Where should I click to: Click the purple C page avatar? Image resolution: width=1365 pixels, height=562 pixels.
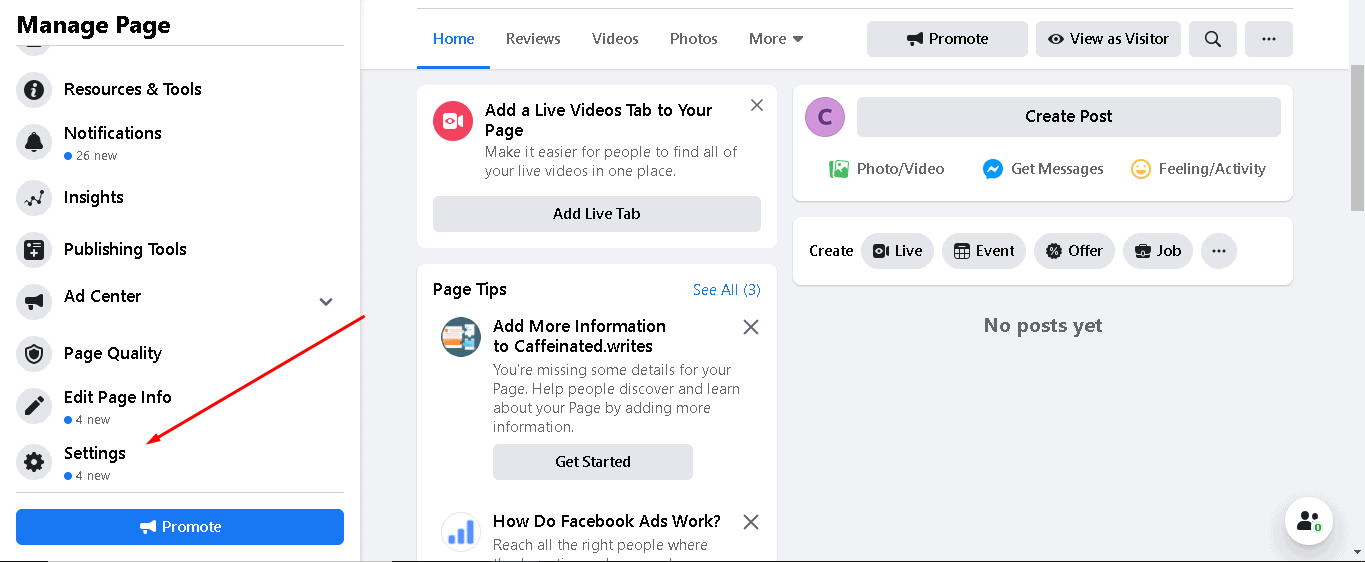click(x=825, y=117)
